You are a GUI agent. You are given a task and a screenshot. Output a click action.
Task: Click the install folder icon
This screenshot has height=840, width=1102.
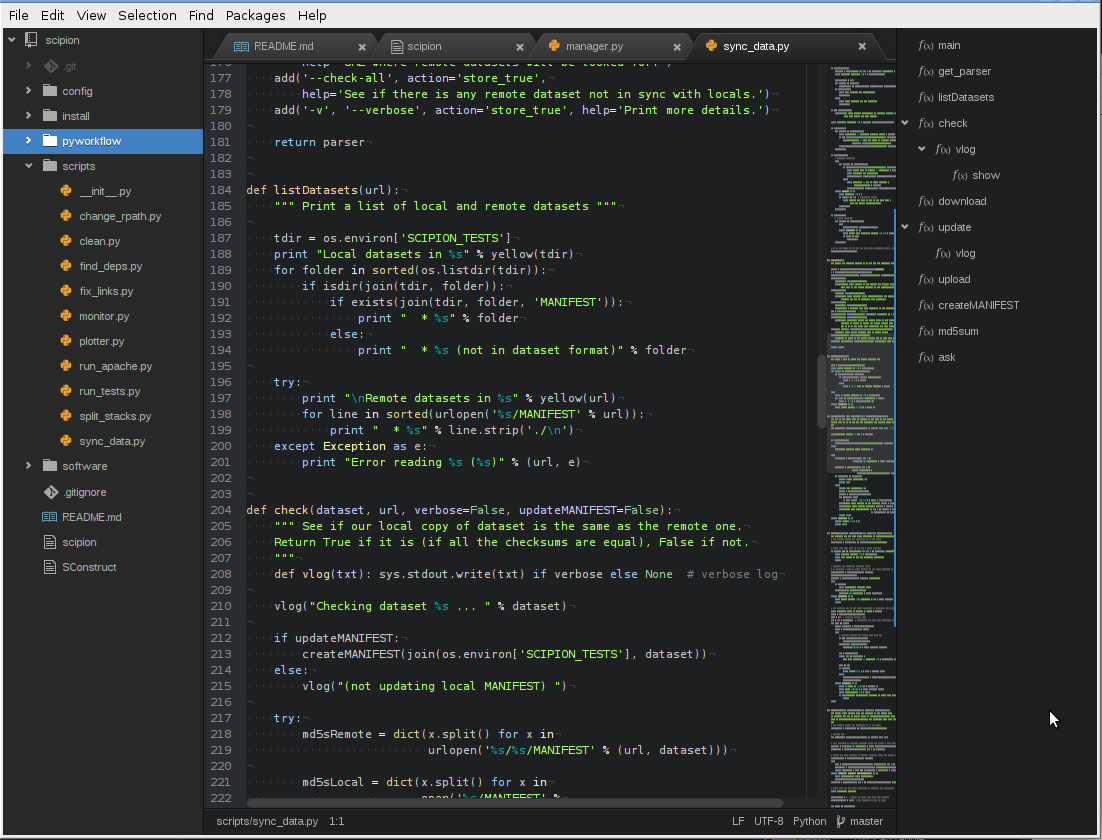[x=51, y=116]
